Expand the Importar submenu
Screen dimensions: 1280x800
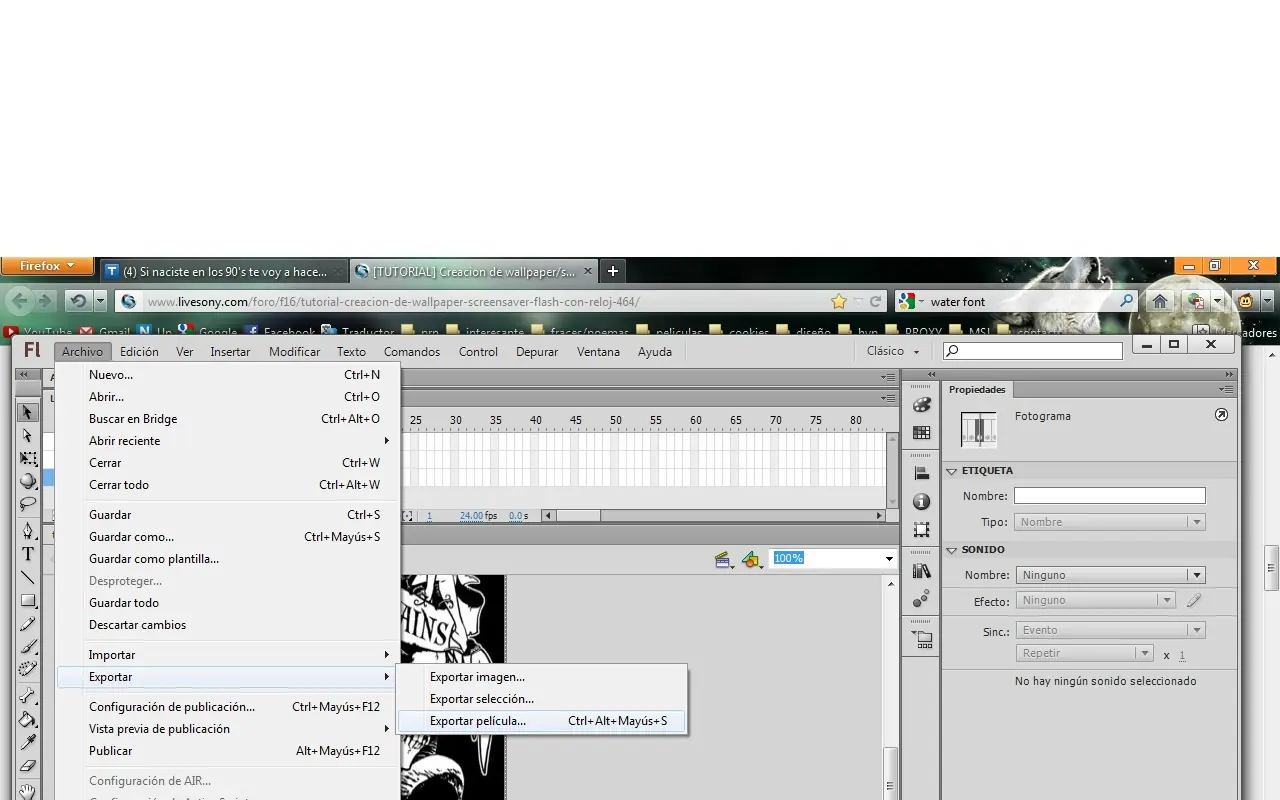pyautogui.click(x=228, y=655)
